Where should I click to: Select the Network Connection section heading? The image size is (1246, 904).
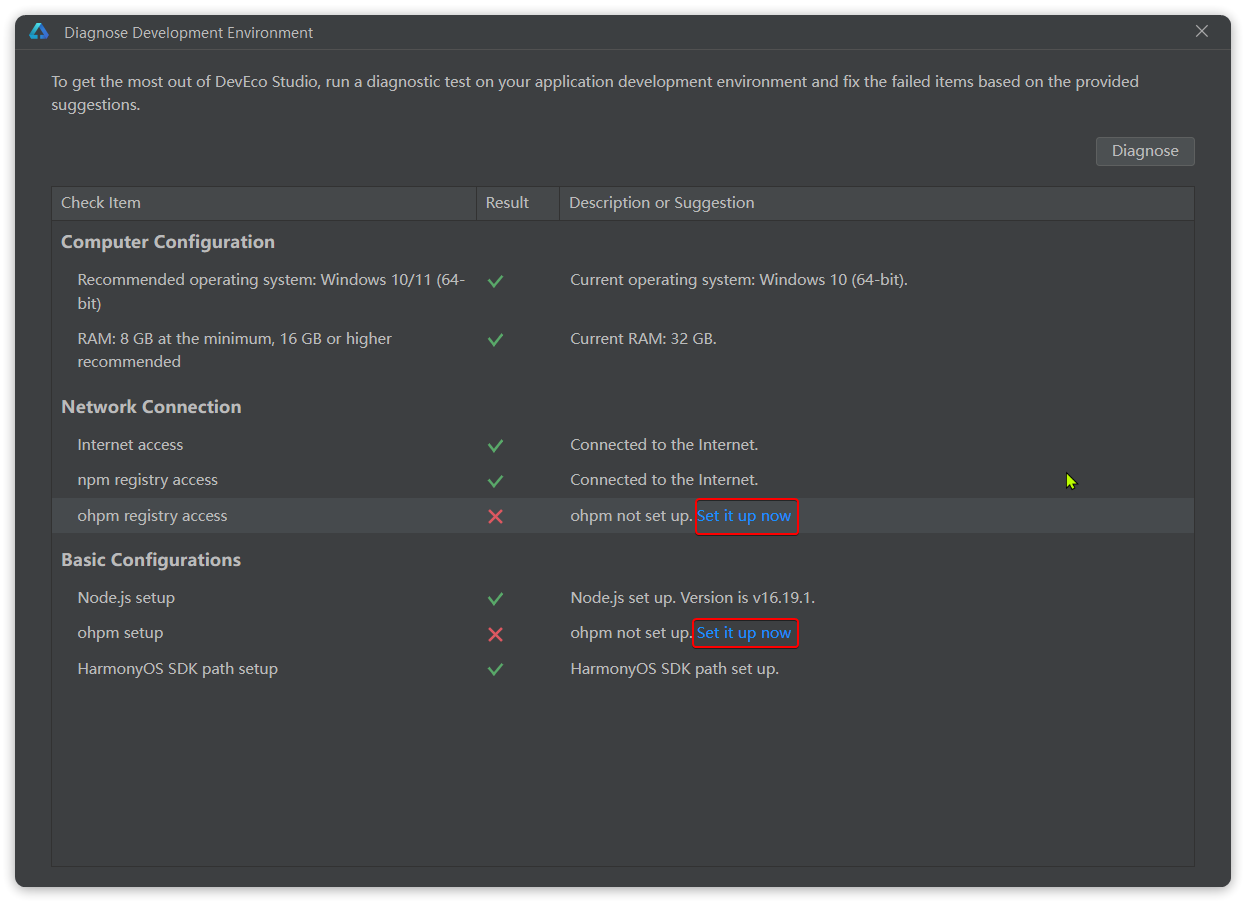(x=151, y=407)
